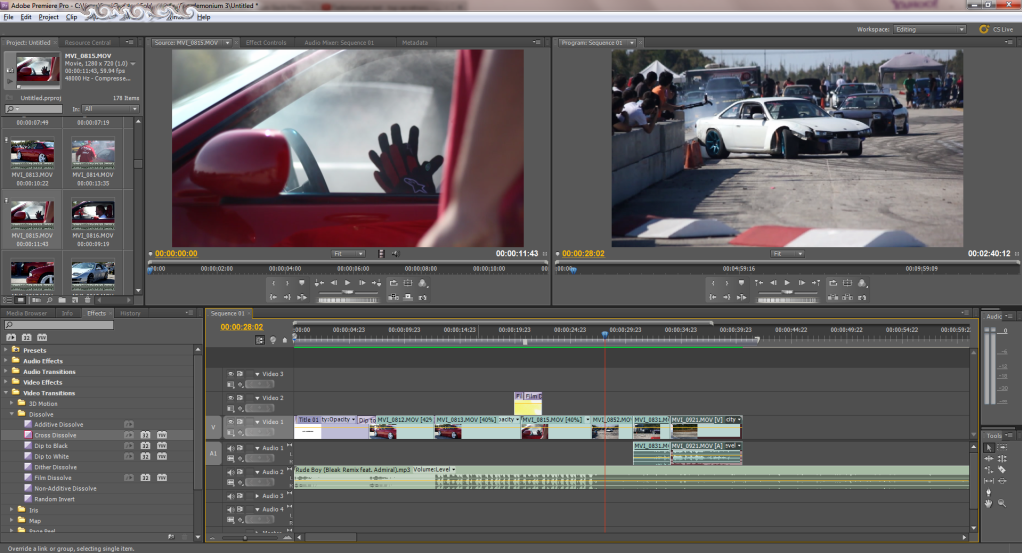This screenshot has height=553, width=1022.
Task: Toggle Video 2 track visibility eye
Action: tap(231, 398)
